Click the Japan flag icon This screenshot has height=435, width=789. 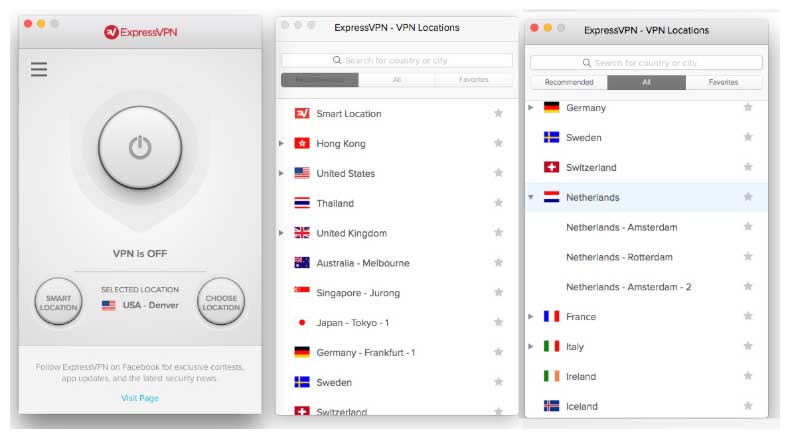click(302, 322)
